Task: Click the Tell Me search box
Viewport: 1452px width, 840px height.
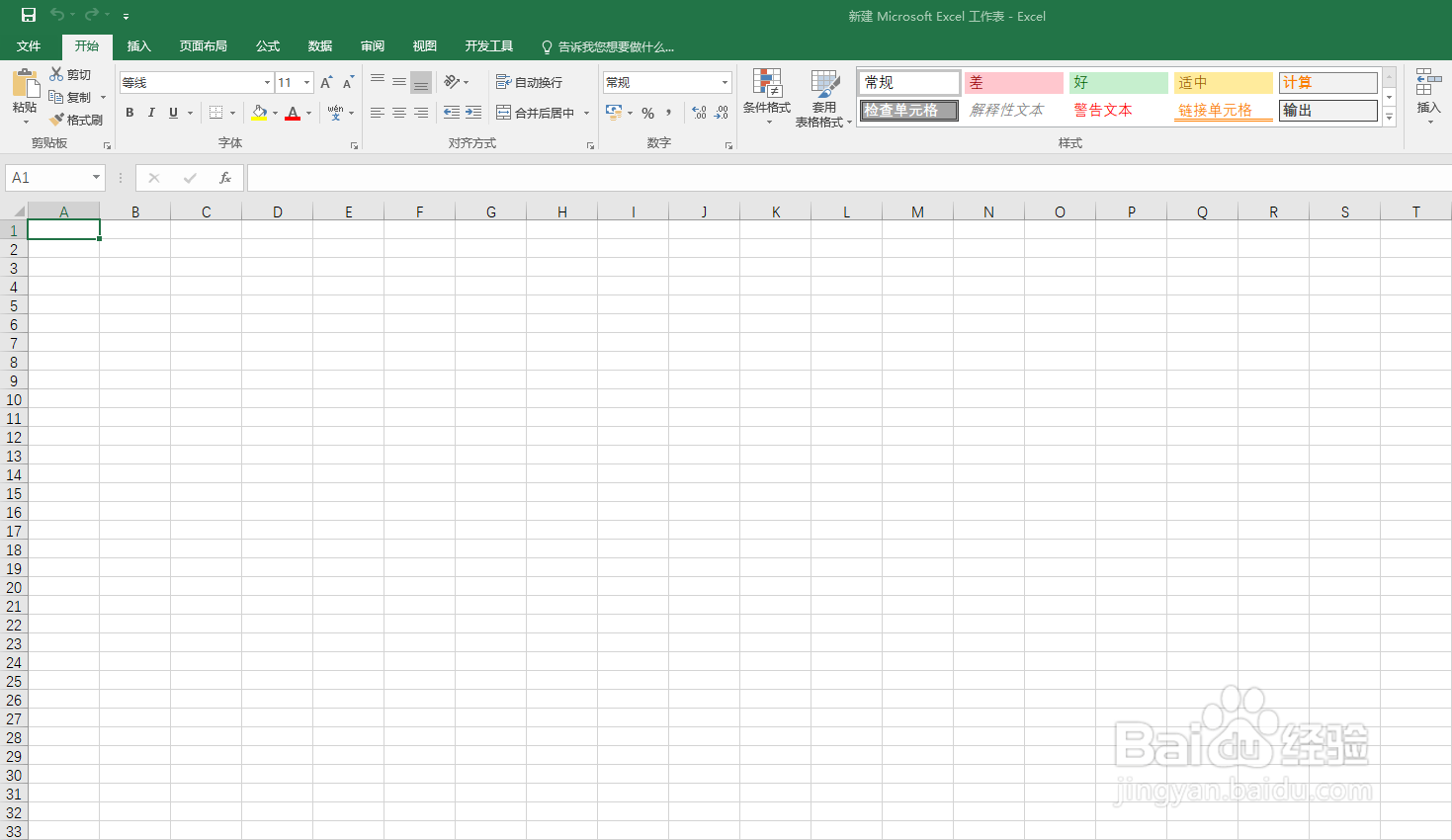Action: click(x=608, y=46)
